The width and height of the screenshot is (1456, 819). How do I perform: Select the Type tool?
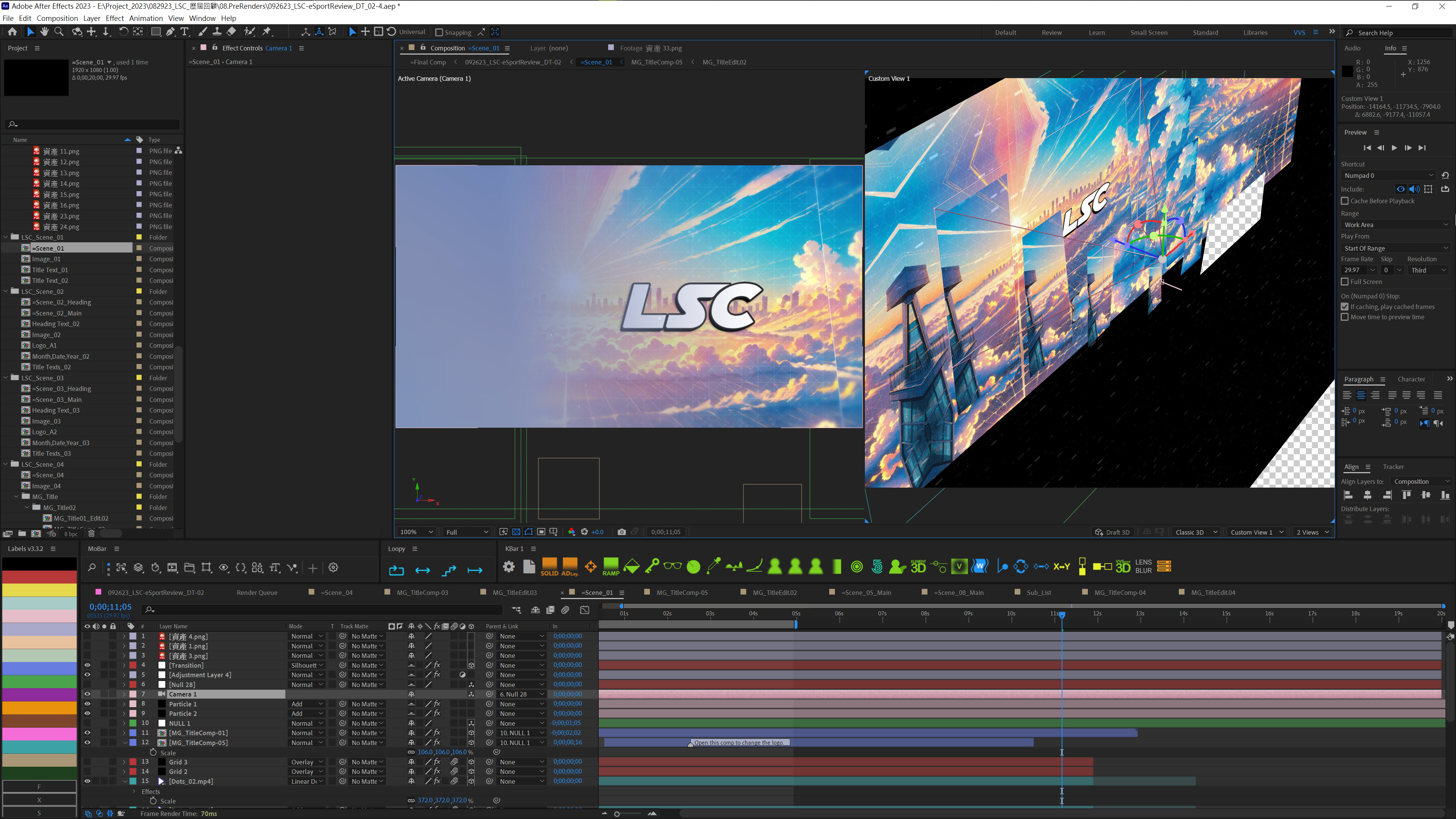click(184, 32)
